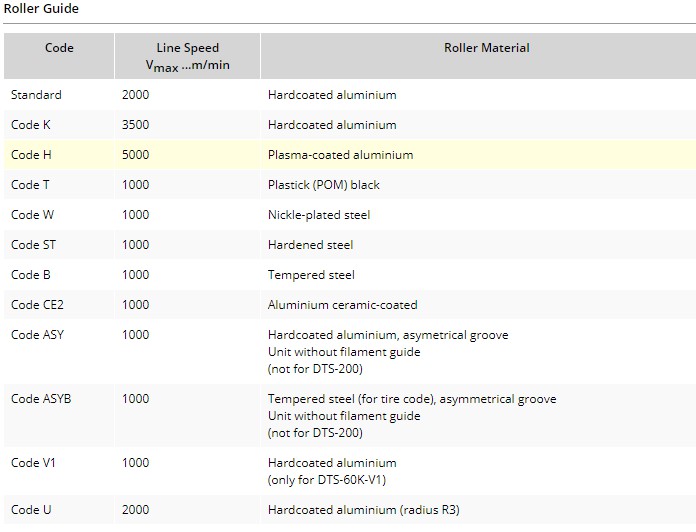Select the Code T cell

pos(30,185)
